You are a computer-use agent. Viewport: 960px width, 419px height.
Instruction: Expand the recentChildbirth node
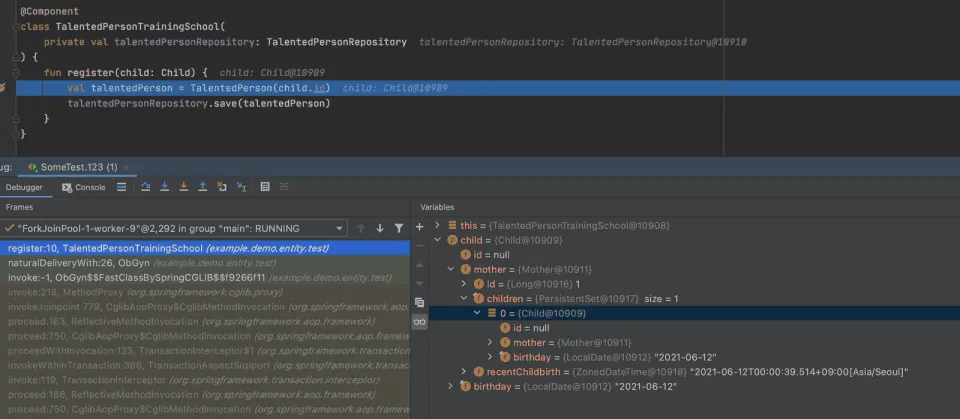(463, 372)
